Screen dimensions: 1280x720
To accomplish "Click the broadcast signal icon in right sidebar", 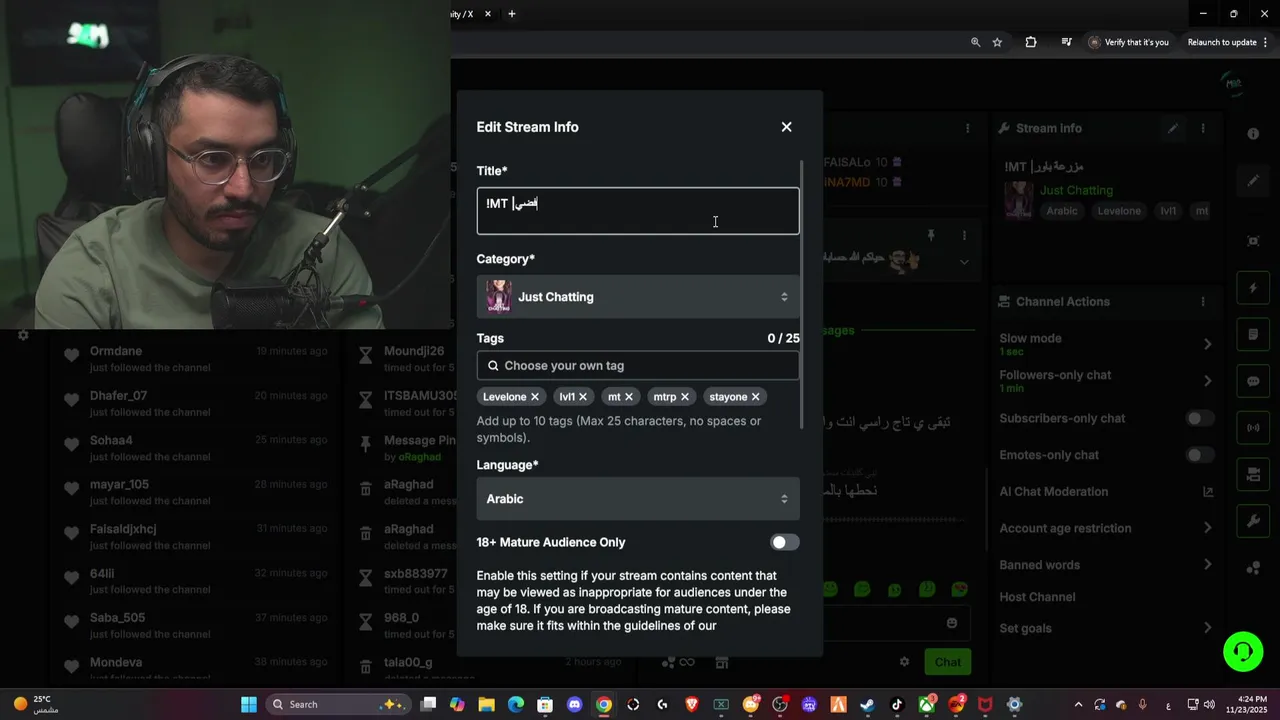I will (1253, 428).
